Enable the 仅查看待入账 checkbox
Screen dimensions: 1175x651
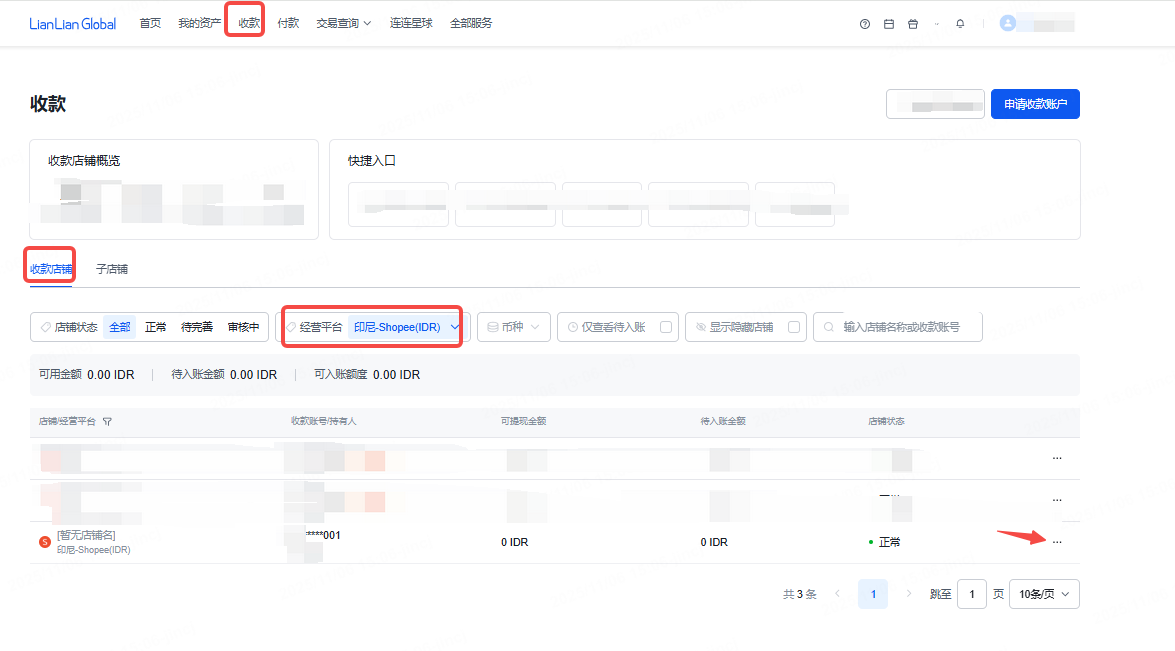coord(665,327)
